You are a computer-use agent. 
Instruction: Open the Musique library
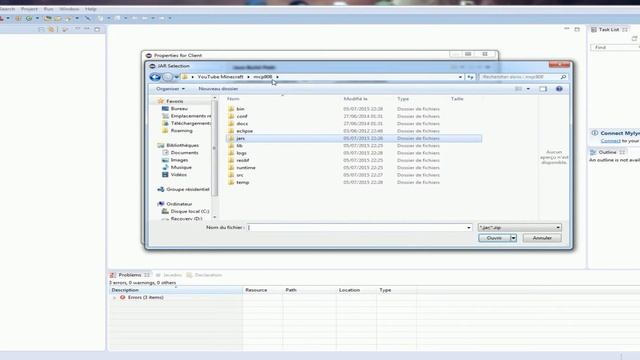(x=181, y=167)
